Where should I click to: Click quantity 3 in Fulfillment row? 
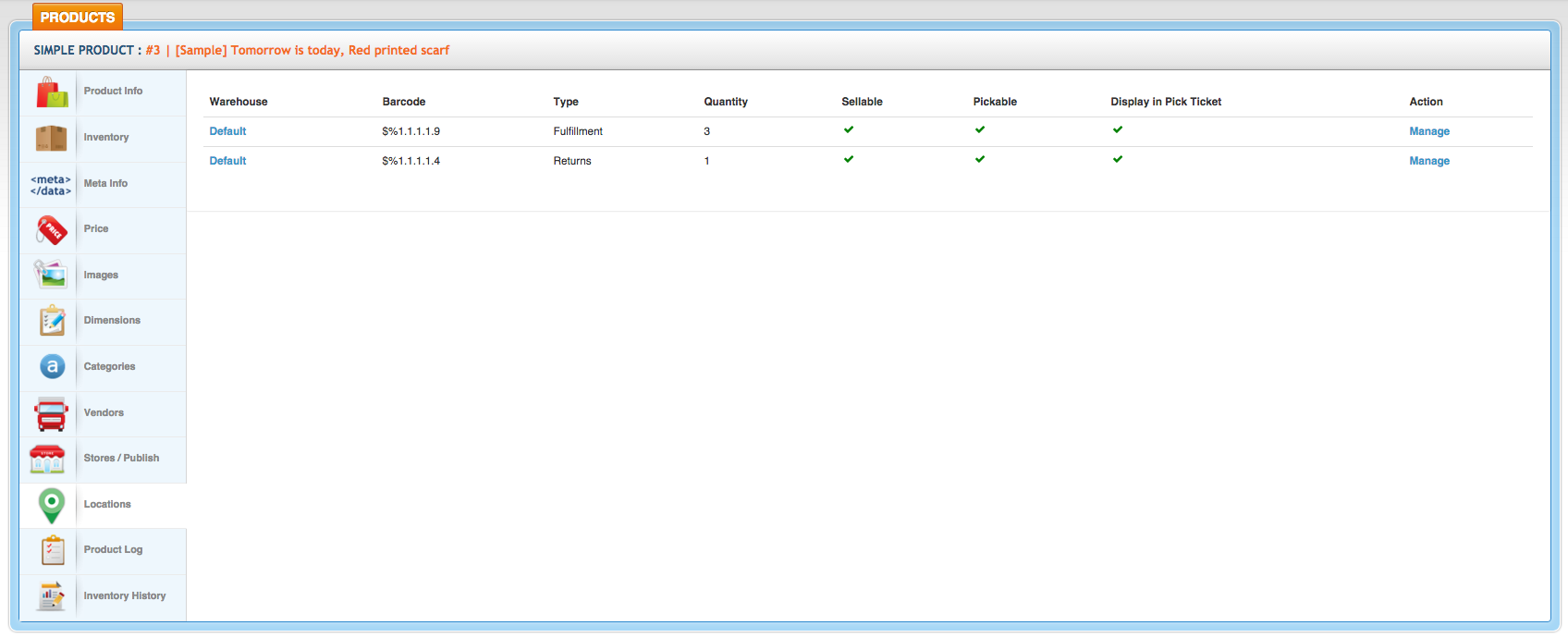(x=707, y=131)
